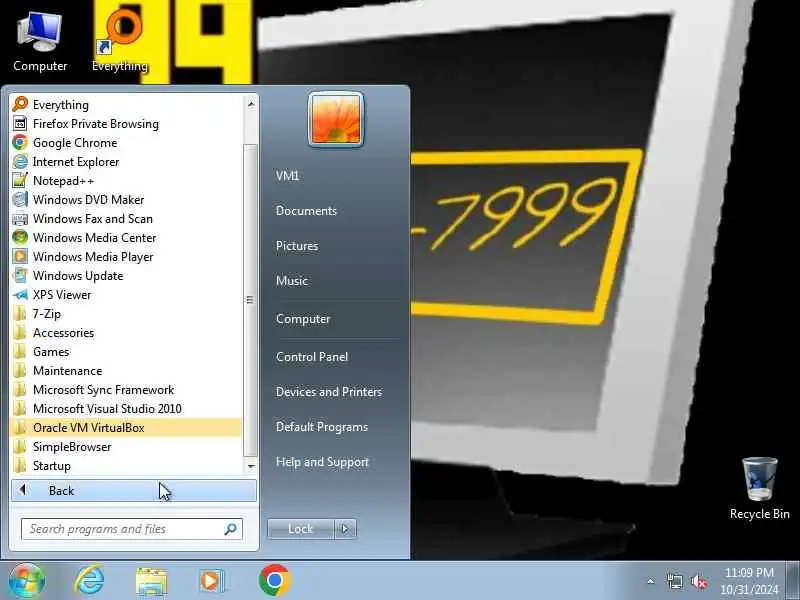The height and width of the screenshot is (600, 800).
Task: Open Everything search from Start menu list
Action: click(x=126, y=105)
